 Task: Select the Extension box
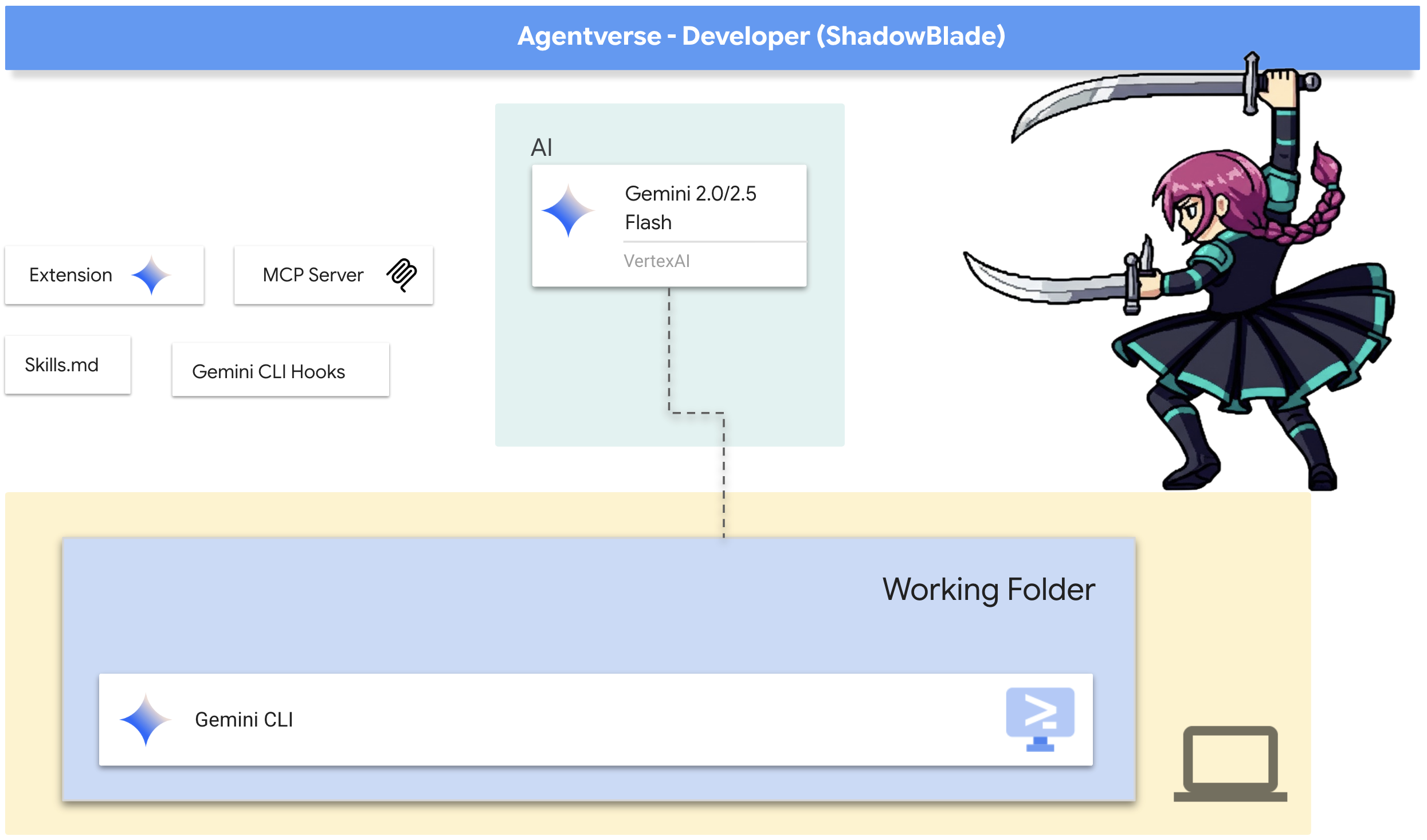104,275
